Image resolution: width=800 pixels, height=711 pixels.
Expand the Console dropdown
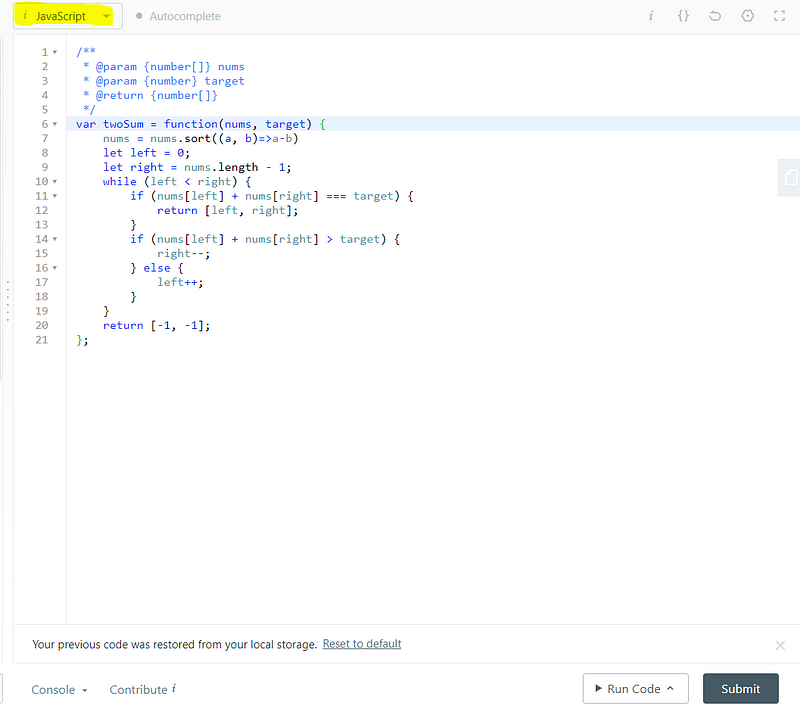pos(59,690)
